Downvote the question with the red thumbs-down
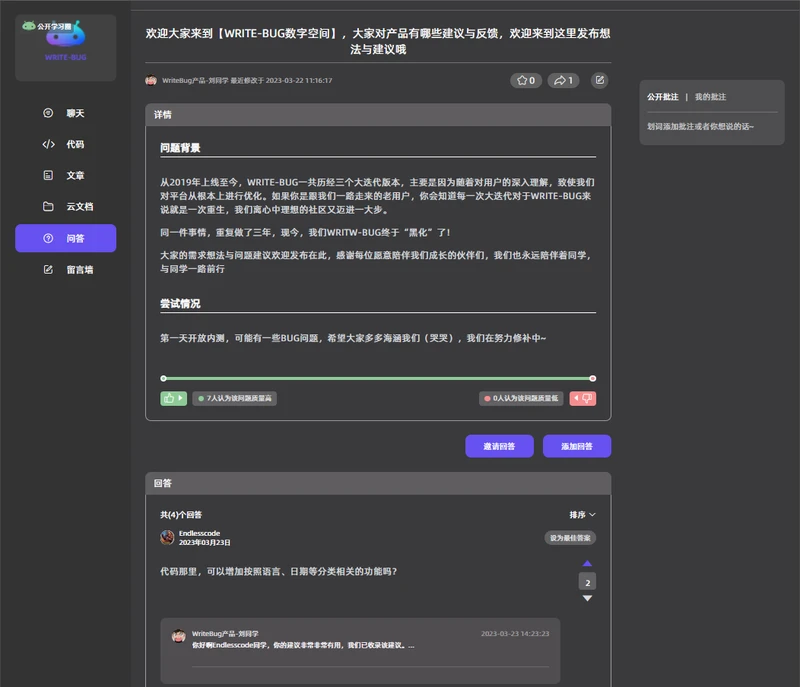This screenshot has height=687, width=800. [x=583, y=398]
